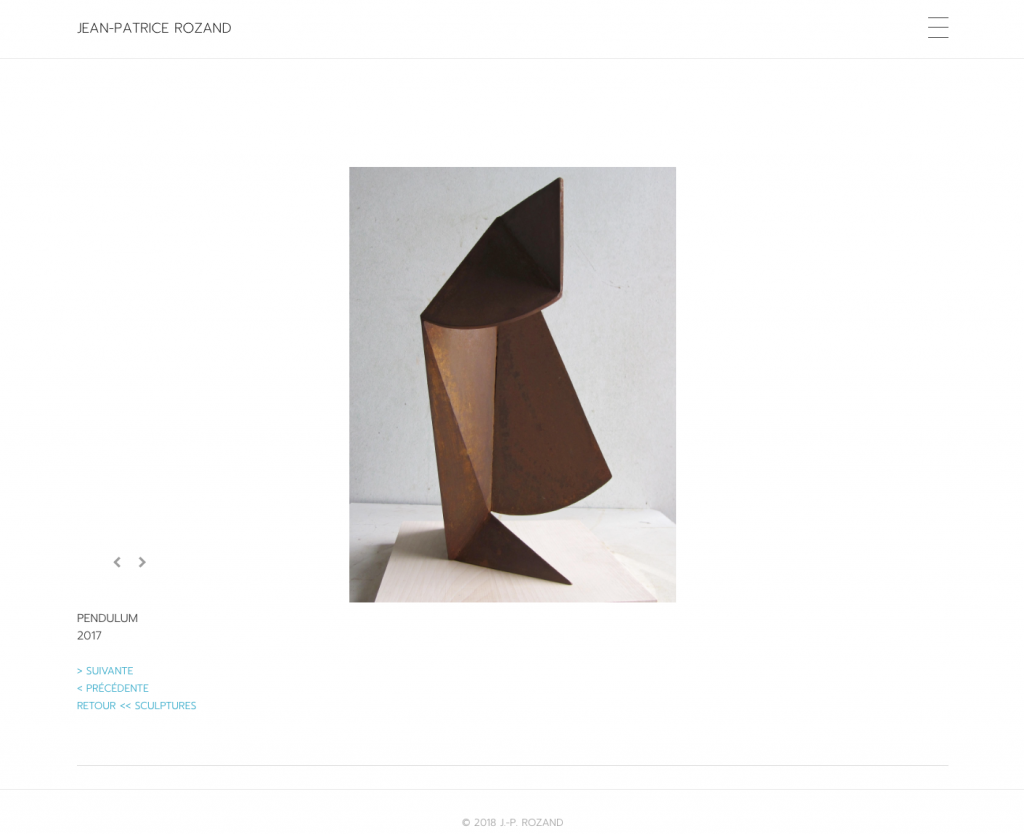Click the 2017 year label
1024x834 pixels.
click(x=89, y=635)
